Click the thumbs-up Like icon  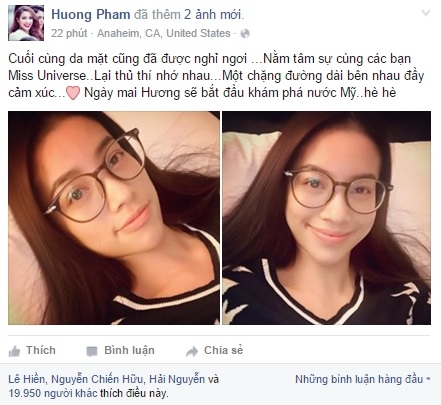[x=14, y=351]
